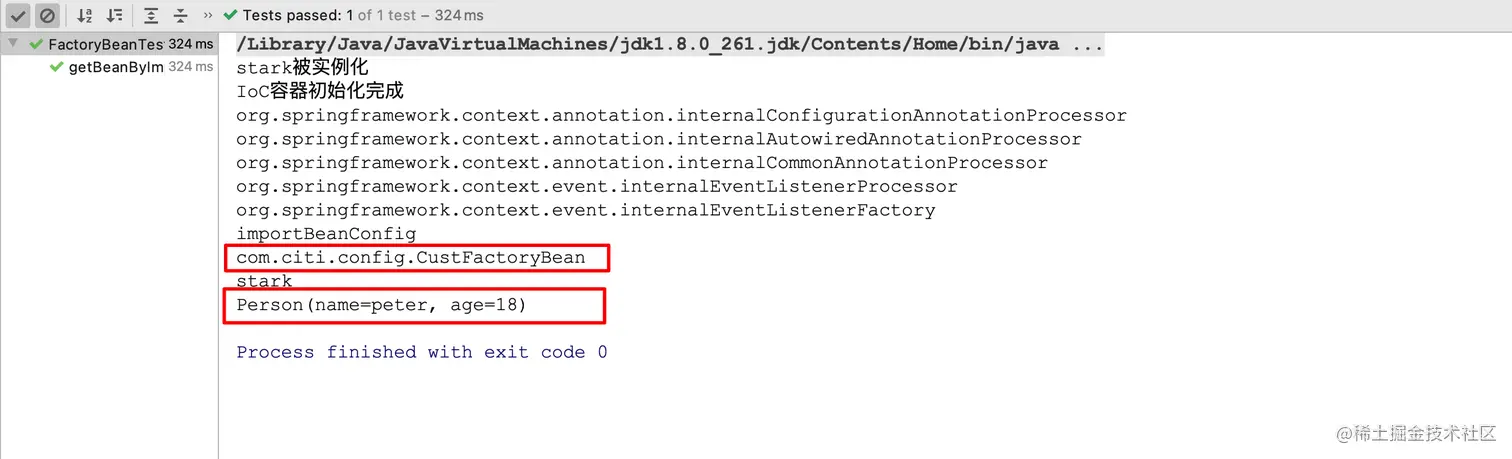
Task: Click the Person(name=peter, age=18) output line
Action: (381, 305)
